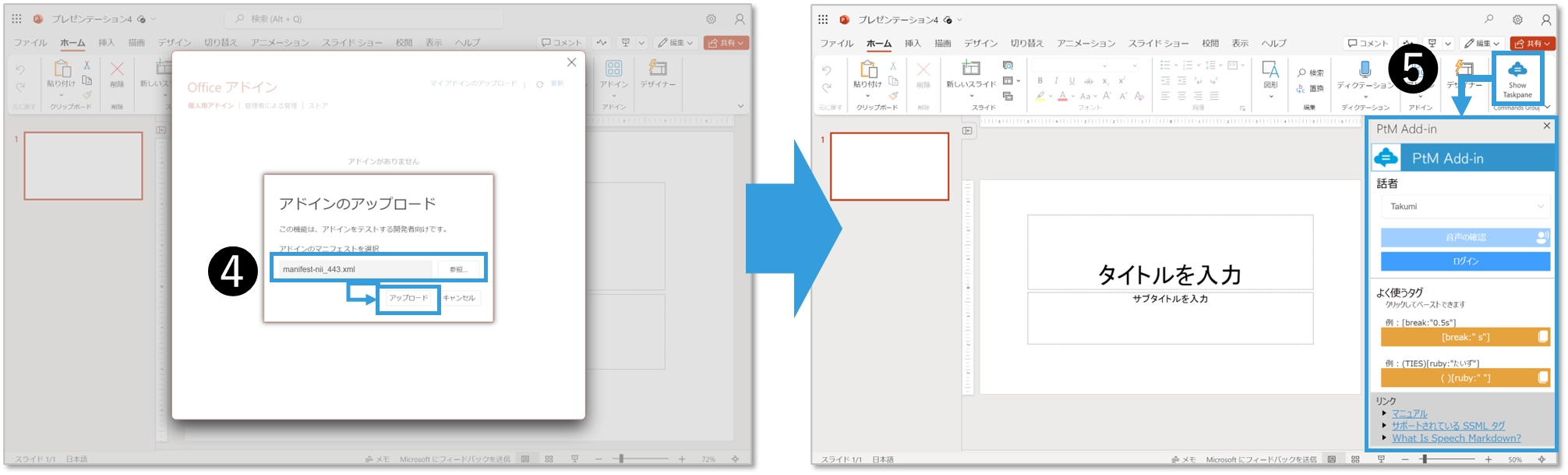Copy the ( )[ruby:" "] tag

[1542, 378]
